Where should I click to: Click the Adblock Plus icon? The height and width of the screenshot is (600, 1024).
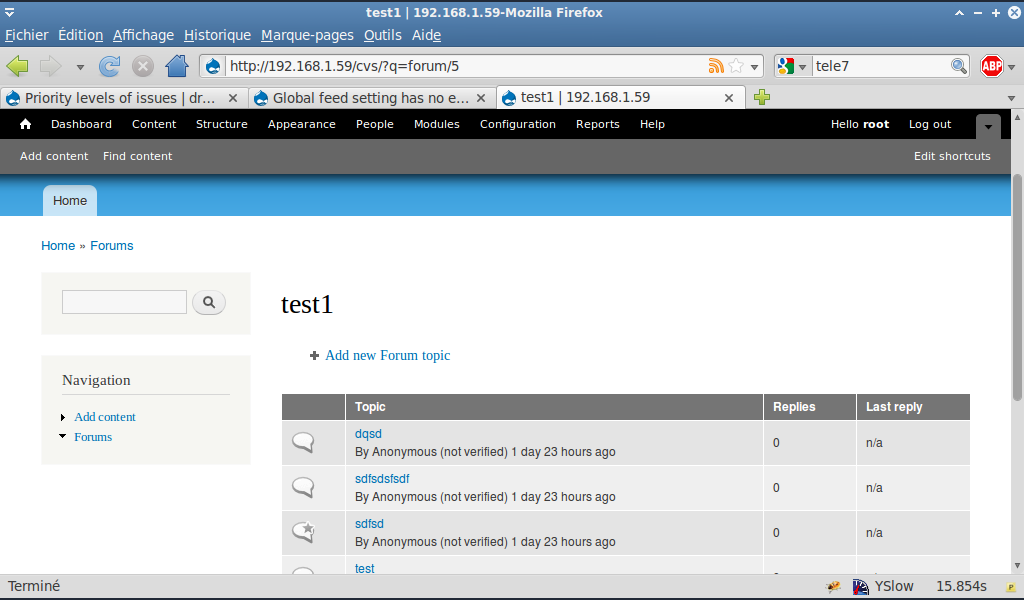coord(991,66)
